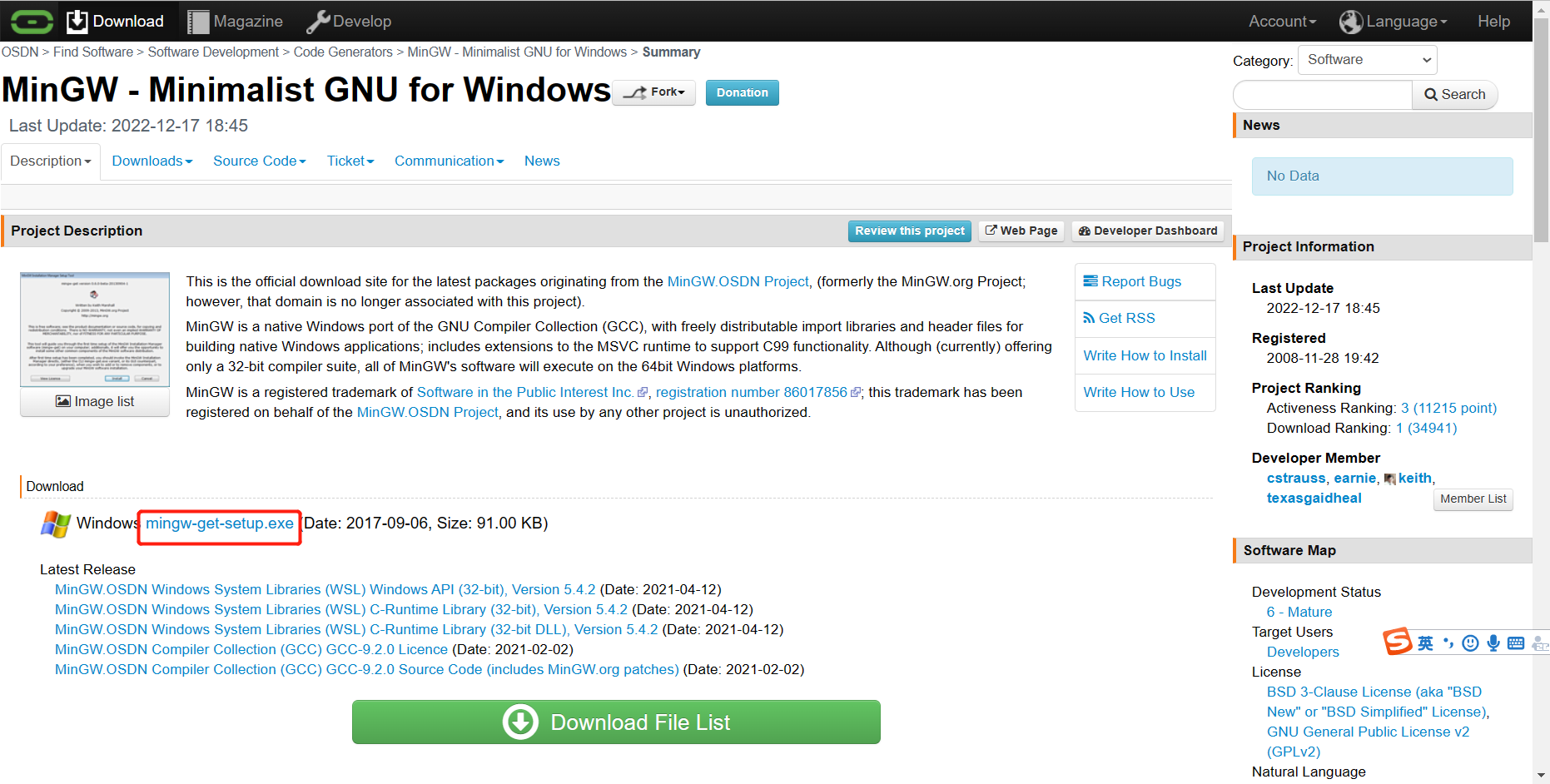Expand the Fork dropdown button

point(654,92)
